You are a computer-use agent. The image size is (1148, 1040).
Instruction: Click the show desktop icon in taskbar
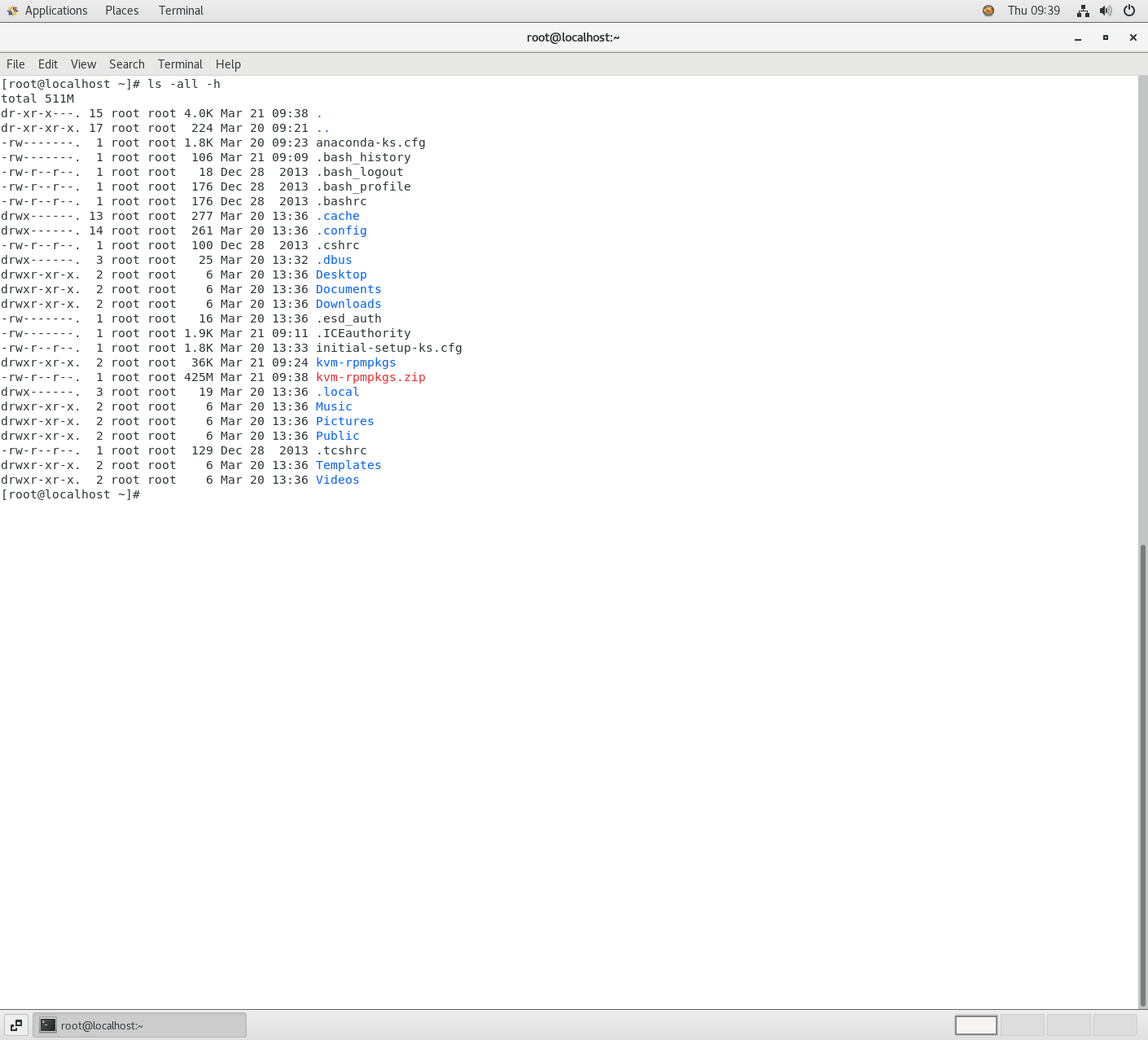tap(16, 1025)
